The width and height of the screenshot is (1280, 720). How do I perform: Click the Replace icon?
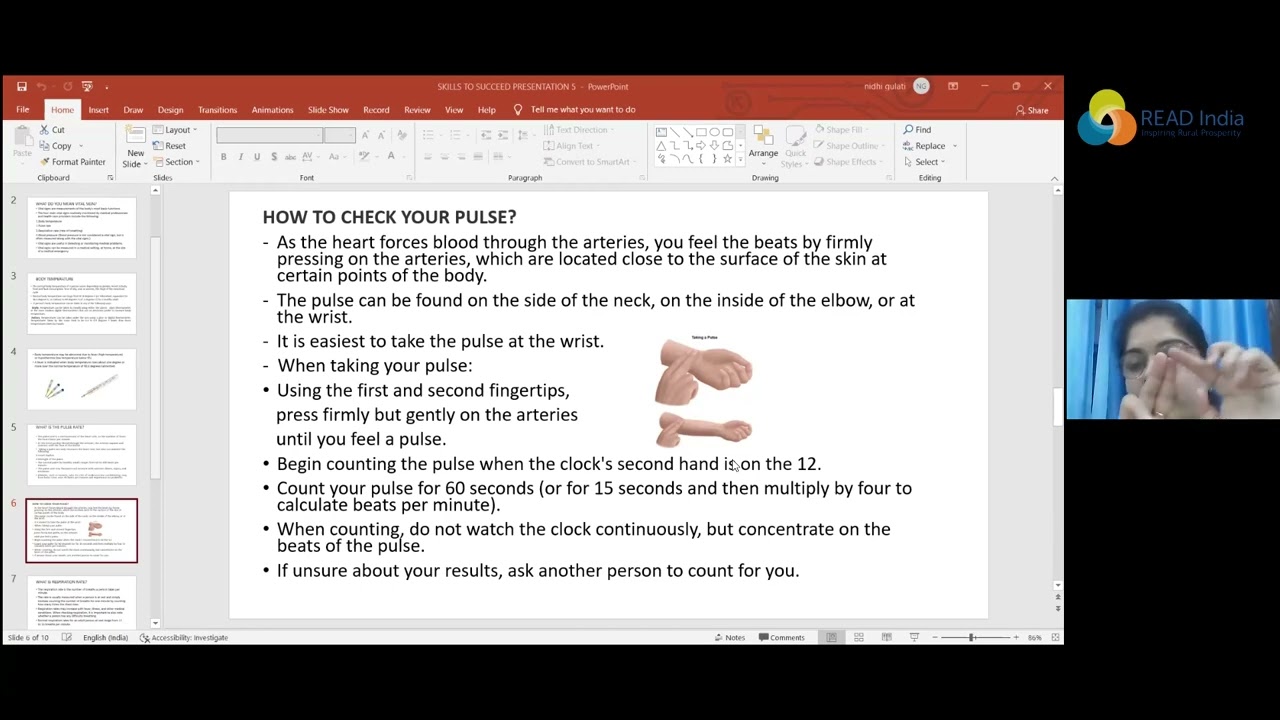pyautogui.click(x=908, y=146)
